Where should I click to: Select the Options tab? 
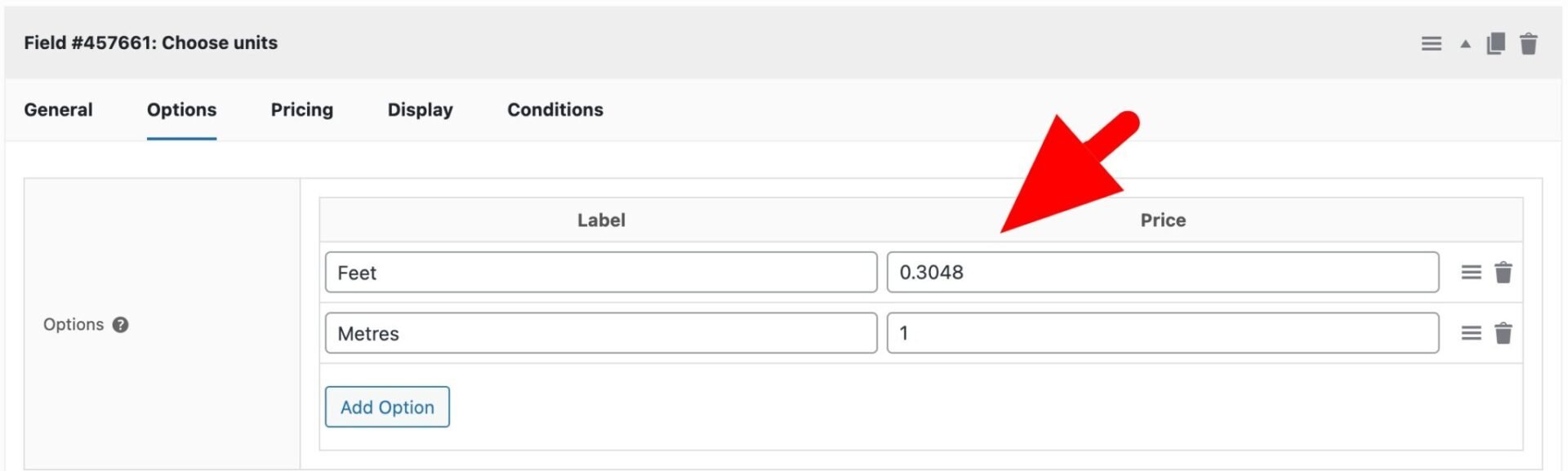tap(181, 109)
